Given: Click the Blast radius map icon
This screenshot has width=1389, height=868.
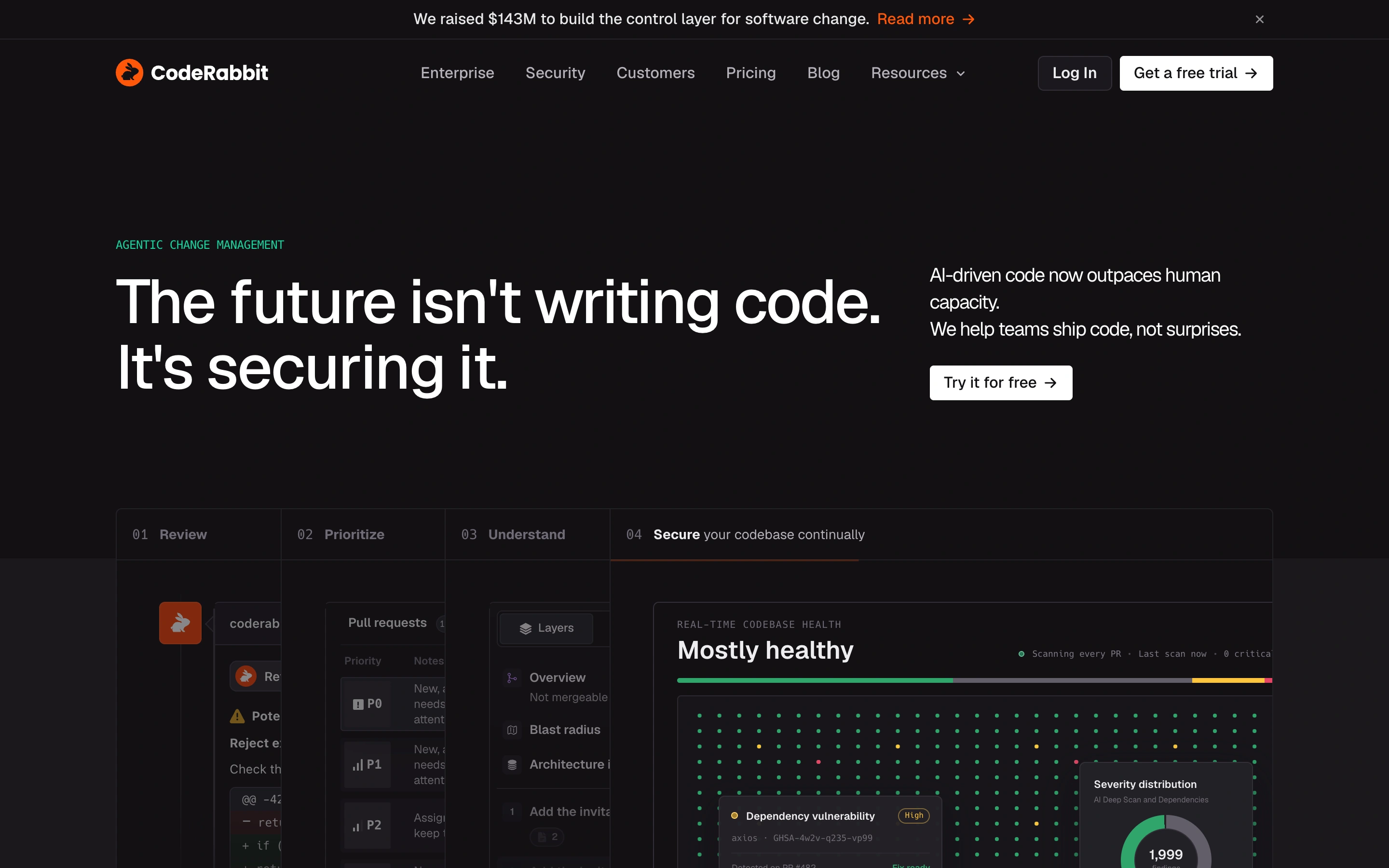Looking at the screenshot, I should tap(512, 730).
